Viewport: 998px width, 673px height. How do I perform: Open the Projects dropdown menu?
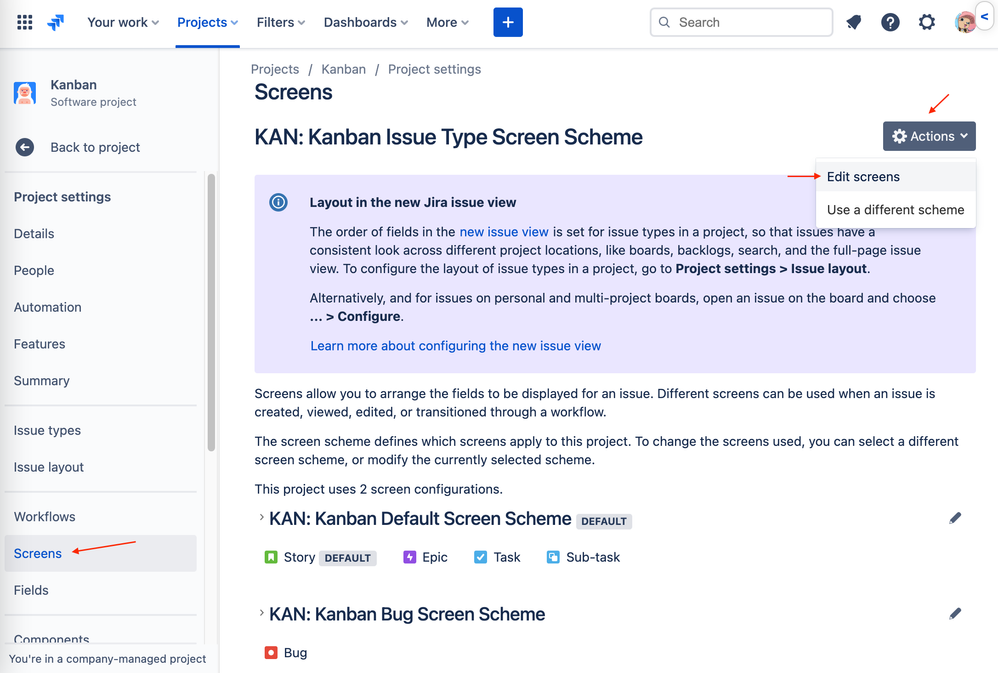[207, 22]
